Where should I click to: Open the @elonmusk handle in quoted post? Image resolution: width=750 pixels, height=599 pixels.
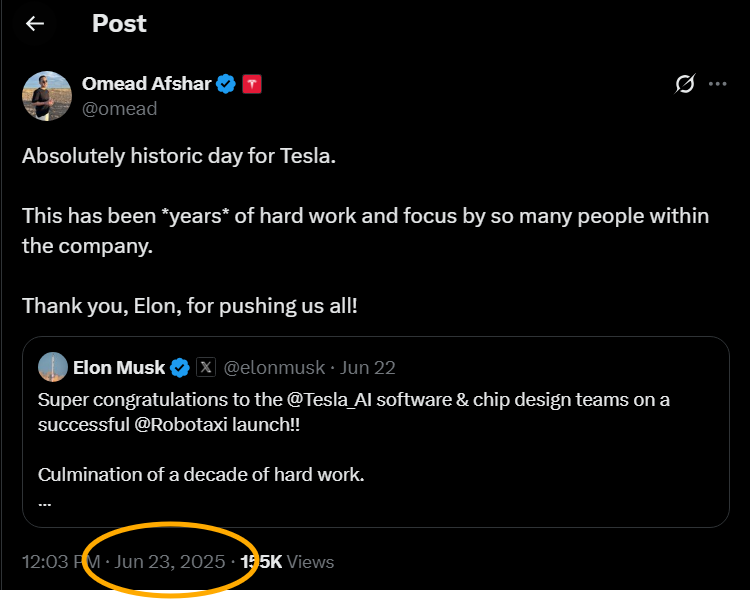tap(274, 368)
